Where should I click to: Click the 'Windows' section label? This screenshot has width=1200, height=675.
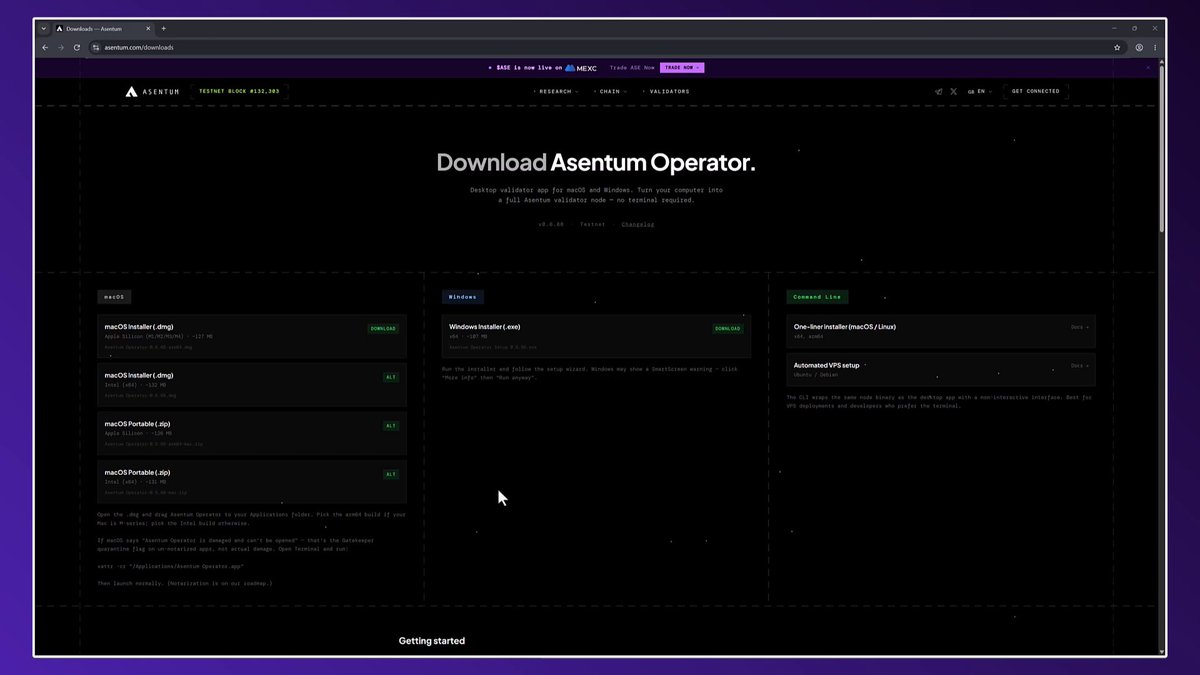[463, 297]
